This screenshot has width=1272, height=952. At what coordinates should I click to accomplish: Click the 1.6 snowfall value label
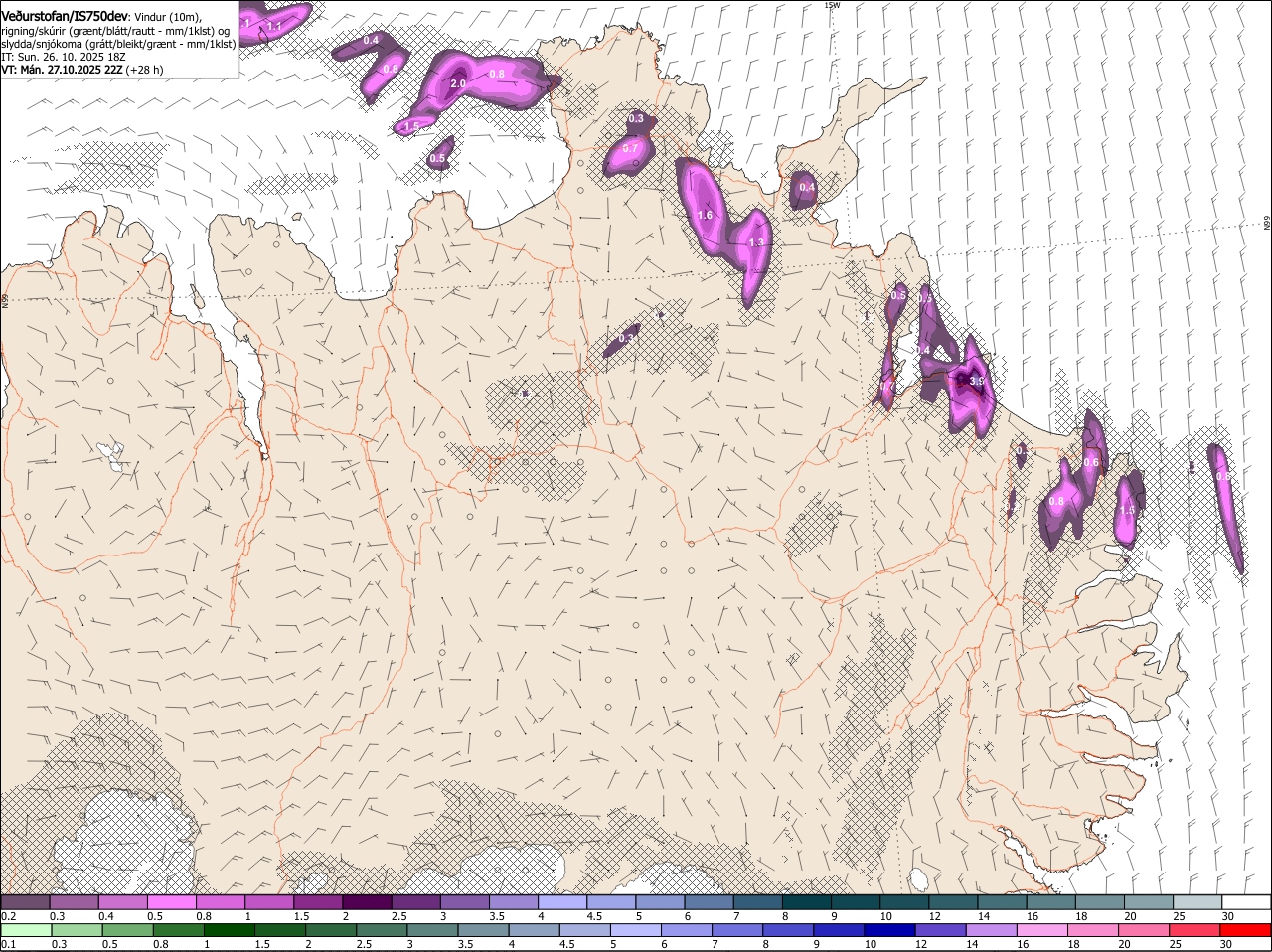coord(706,215)
